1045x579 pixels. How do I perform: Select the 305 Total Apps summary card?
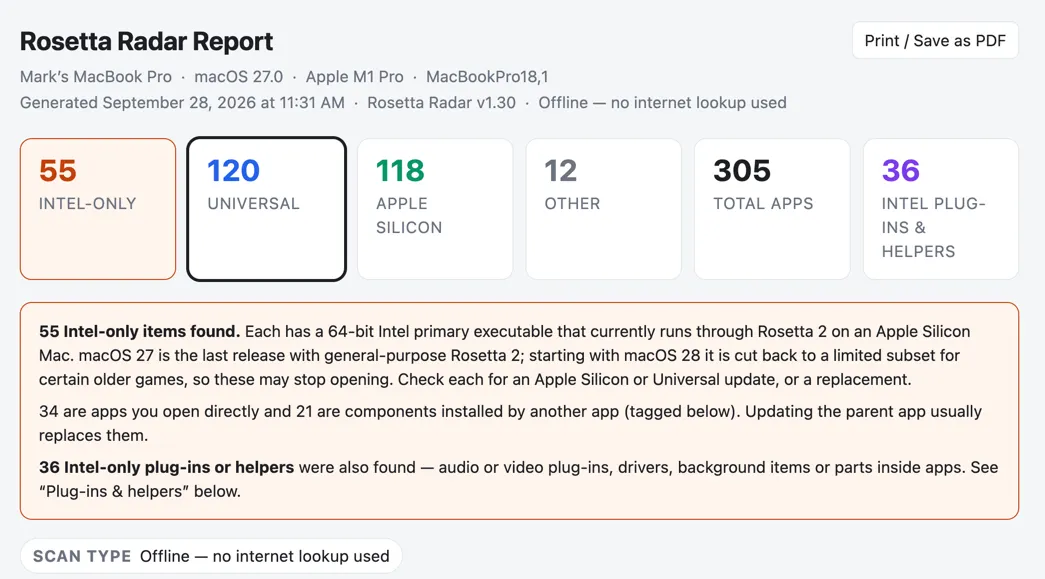tap(772, 209)
